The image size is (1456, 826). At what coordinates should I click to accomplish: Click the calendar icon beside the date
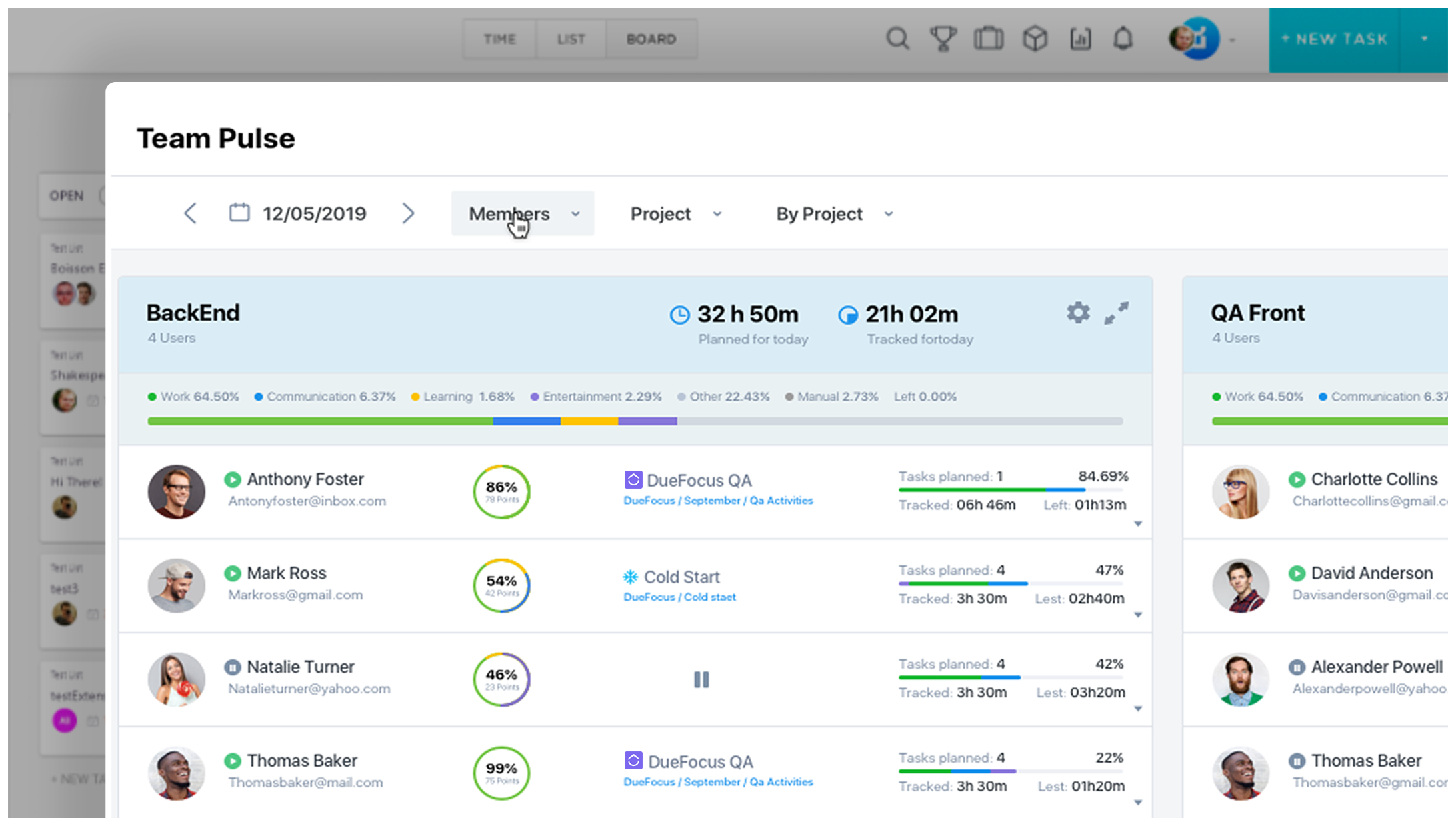(x=239, y=213)
